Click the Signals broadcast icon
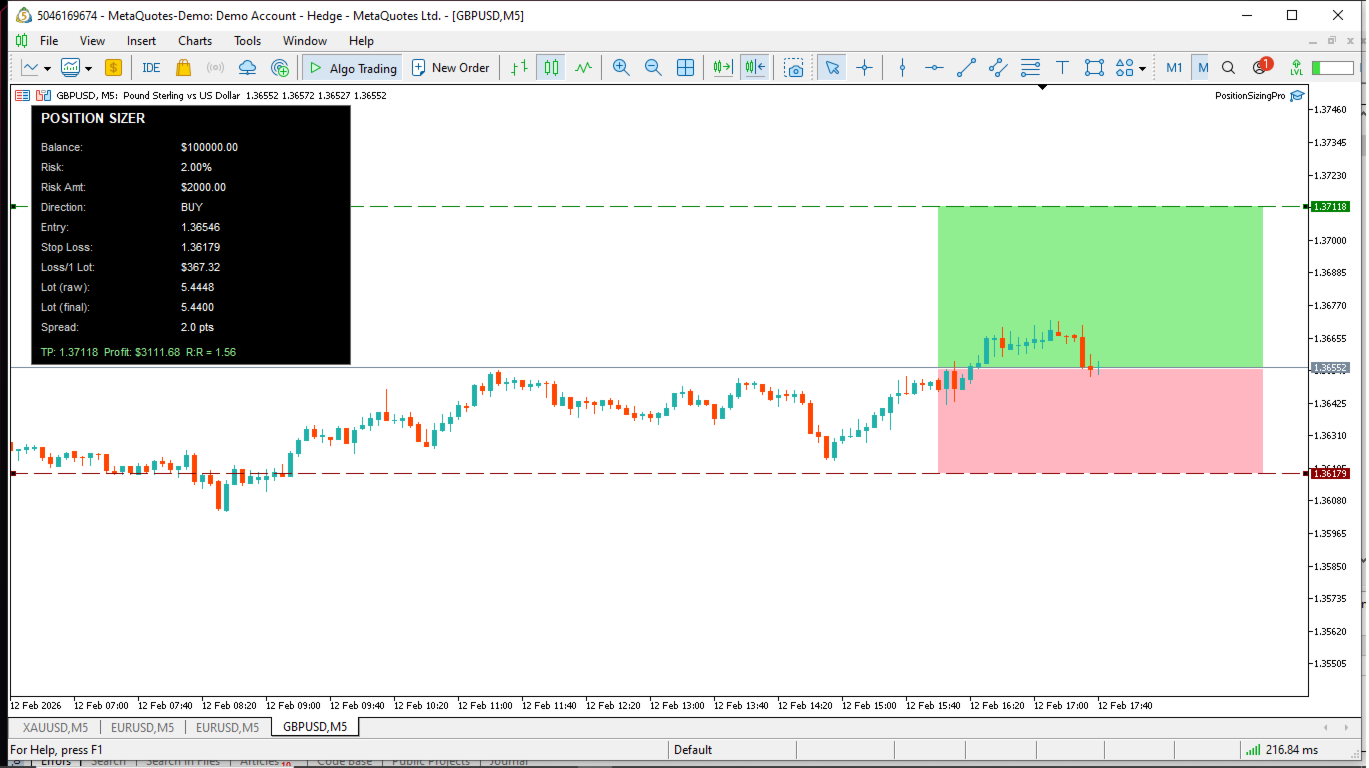This screenshot has width=1369, height=768. point(215,68)
